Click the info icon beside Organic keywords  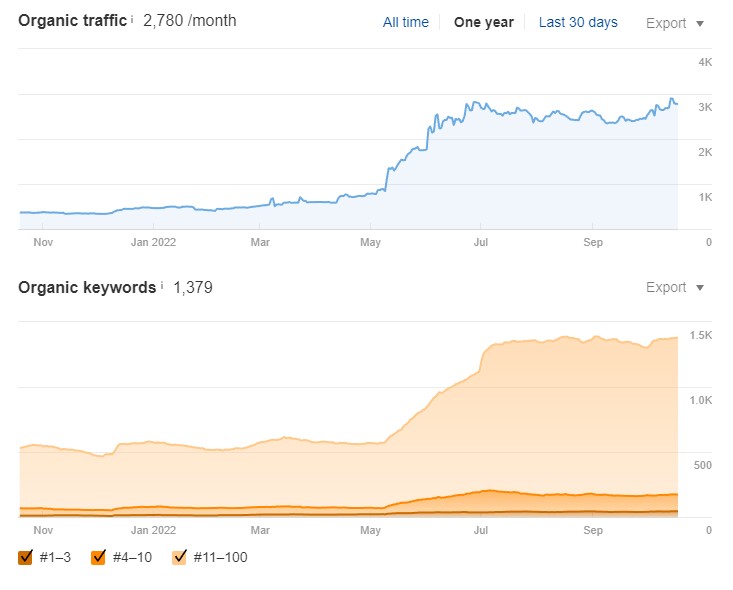162,286
